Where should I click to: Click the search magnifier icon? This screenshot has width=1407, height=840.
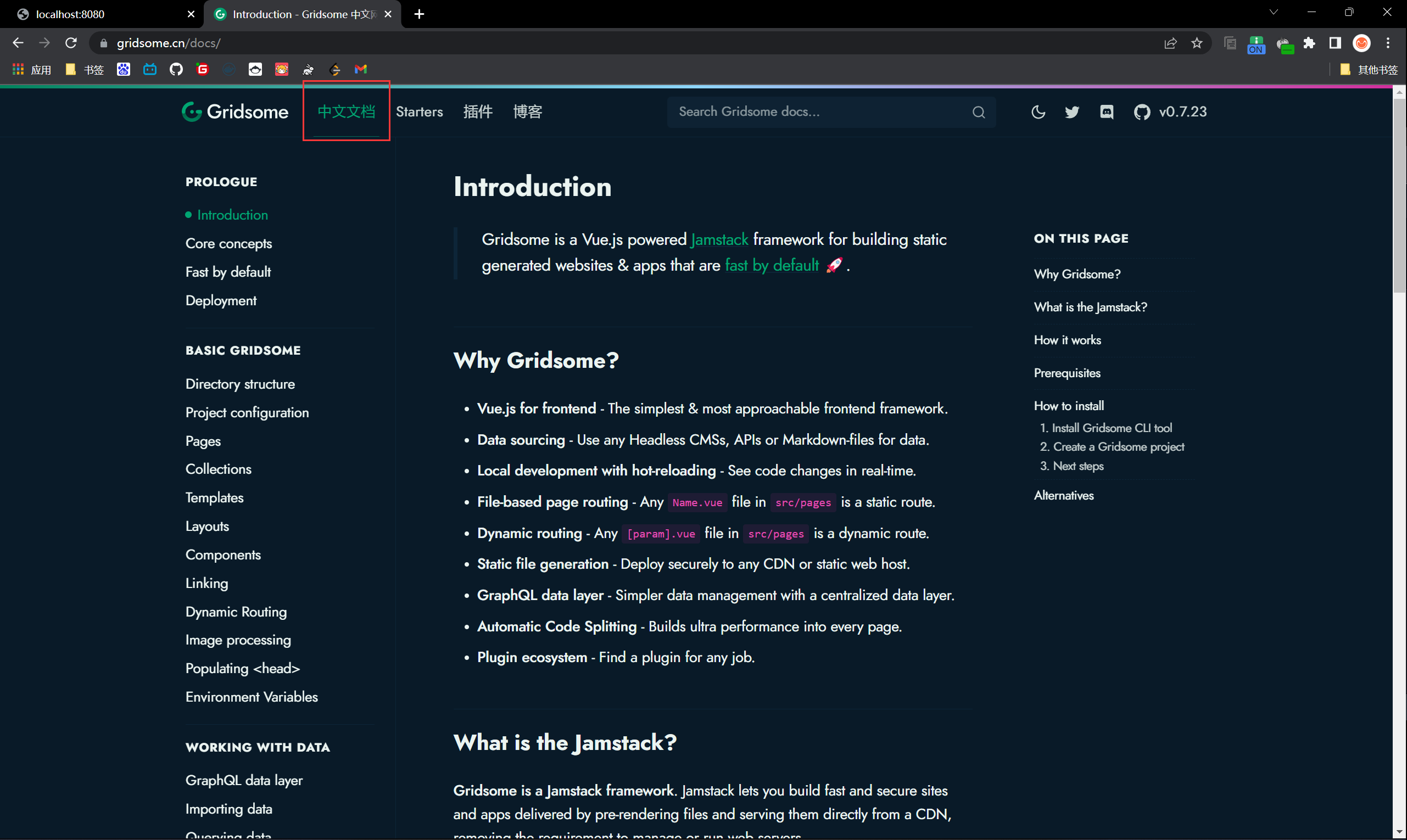click(979, 112)
